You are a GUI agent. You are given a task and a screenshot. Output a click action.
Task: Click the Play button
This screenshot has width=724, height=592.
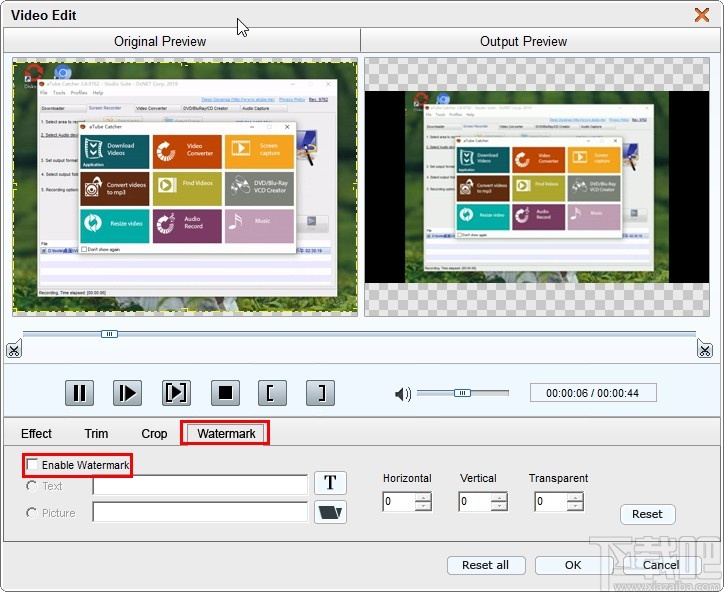point(127,393)
